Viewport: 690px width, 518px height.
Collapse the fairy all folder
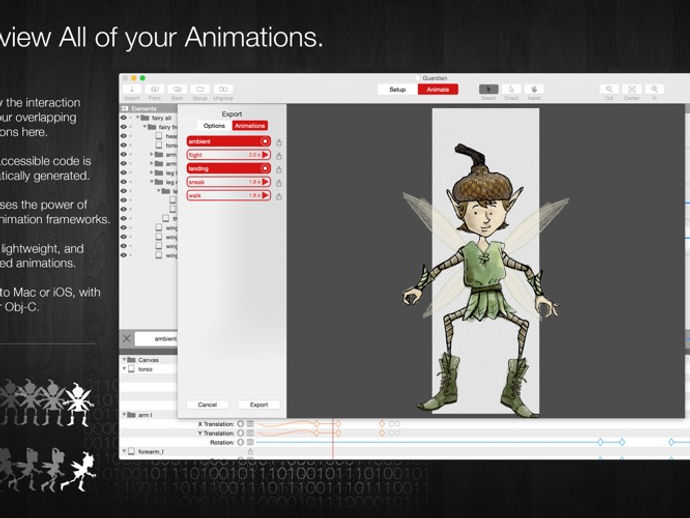point(137,118)
